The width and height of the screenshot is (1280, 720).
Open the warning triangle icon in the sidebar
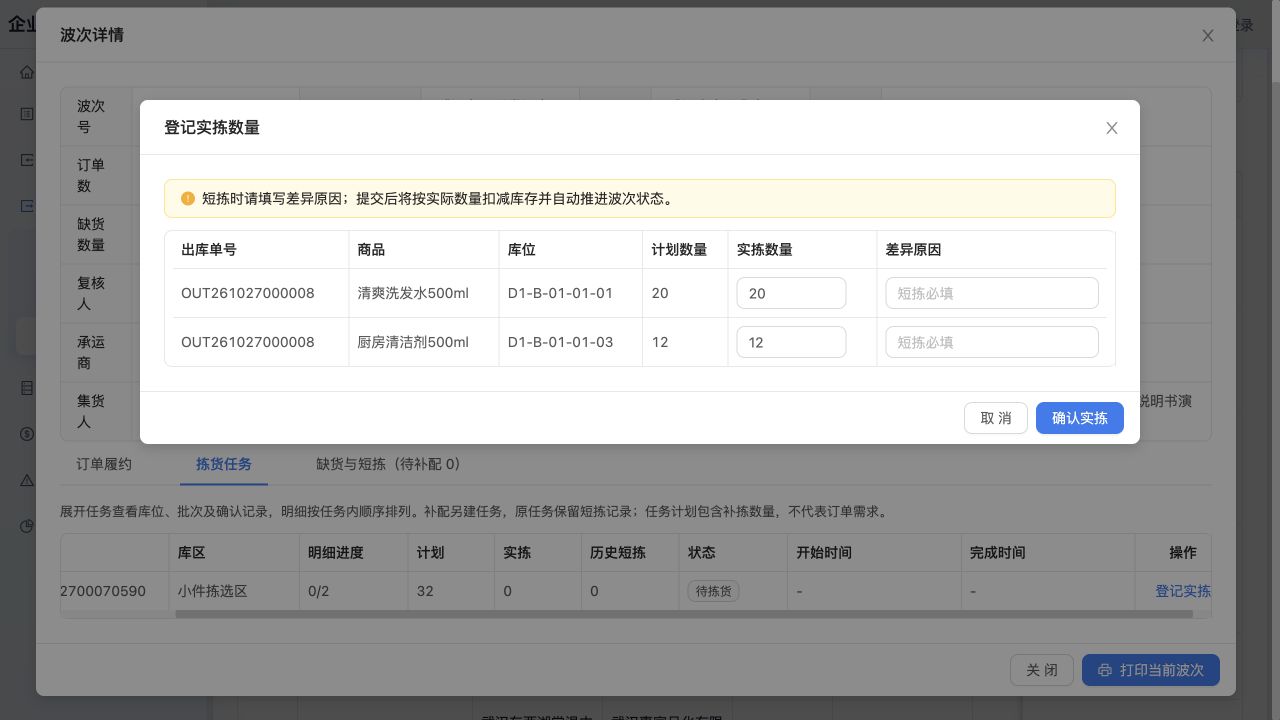pos(27,480)
